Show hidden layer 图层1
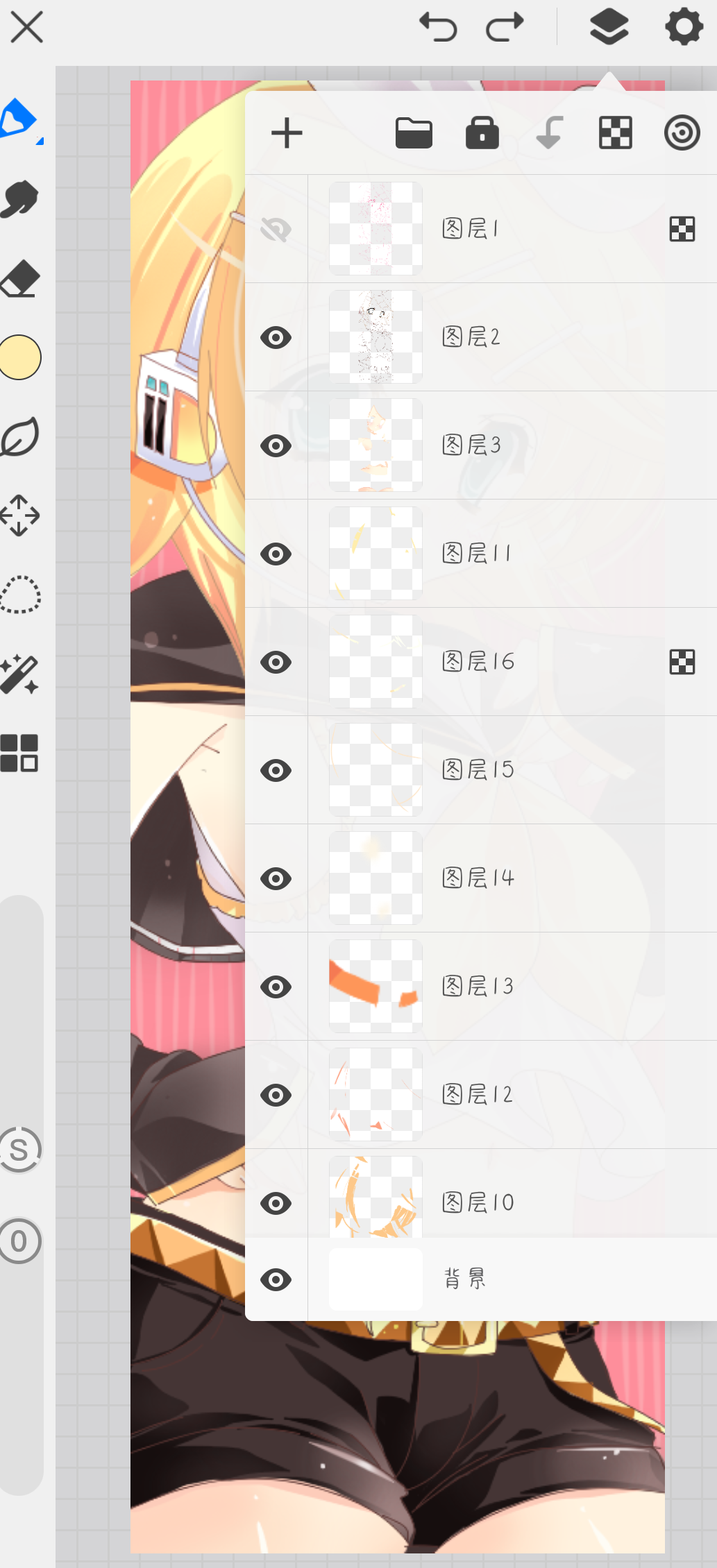 276,229
